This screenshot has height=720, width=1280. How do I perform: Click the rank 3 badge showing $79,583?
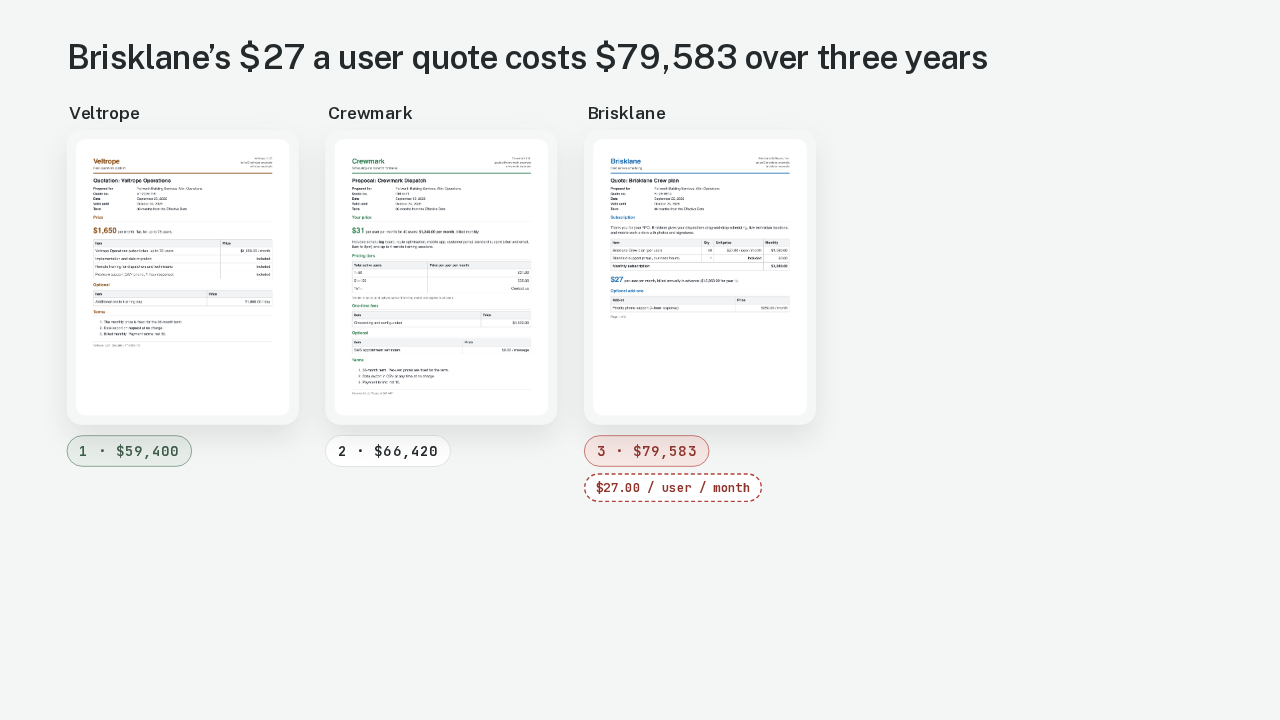[x=647, y=451]
